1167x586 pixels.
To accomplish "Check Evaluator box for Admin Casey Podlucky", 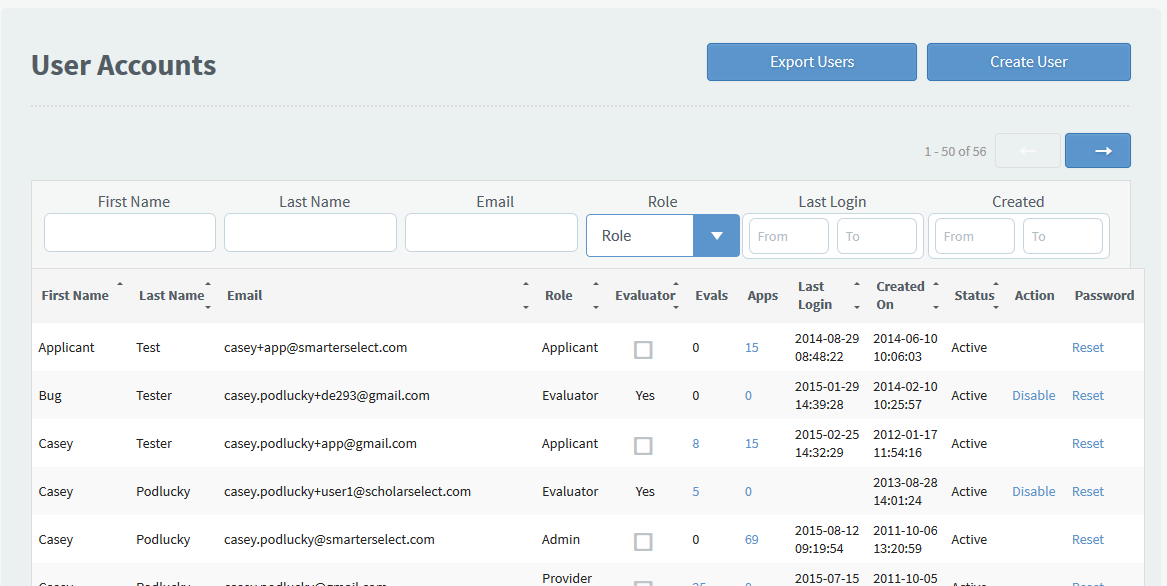I will 643,541.
